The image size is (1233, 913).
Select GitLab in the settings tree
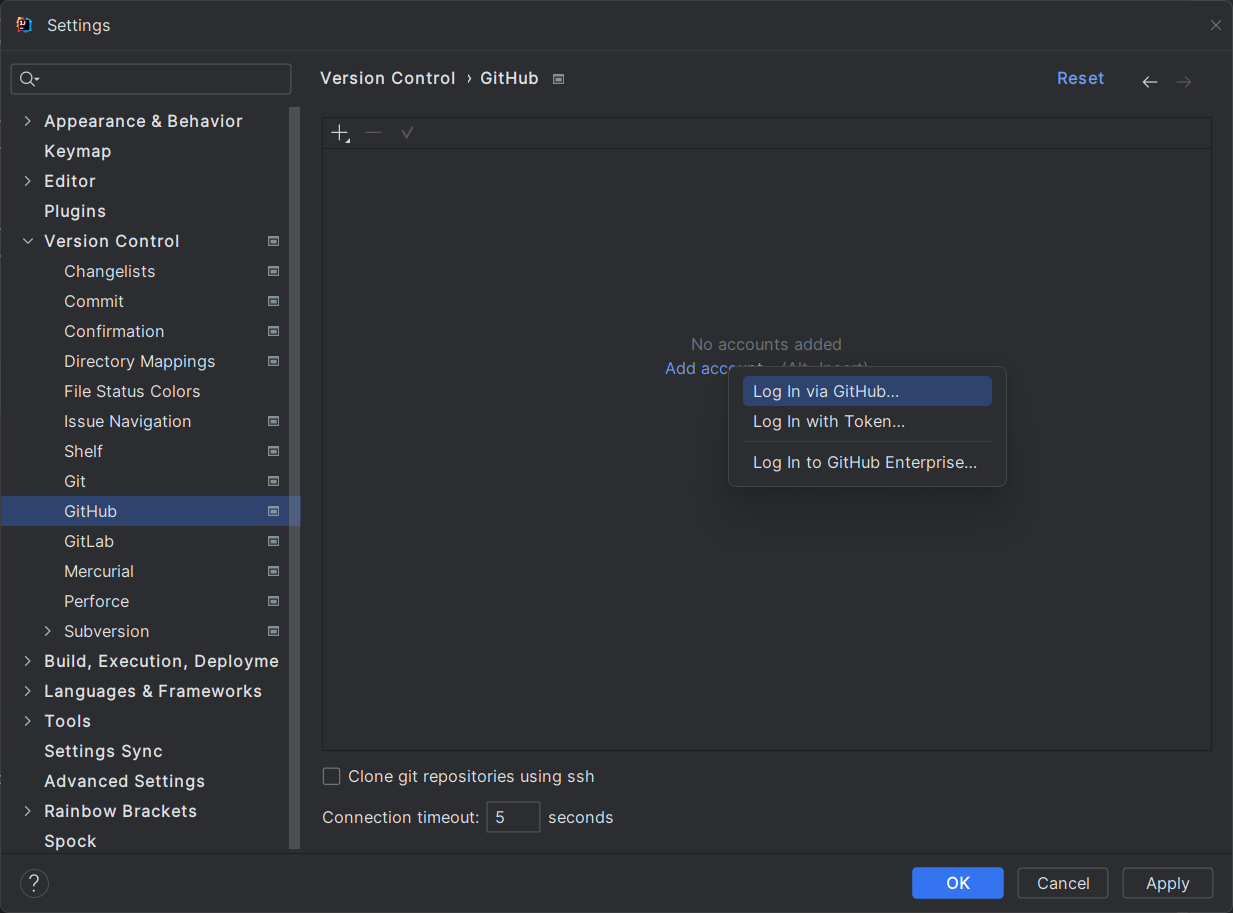[89, 541]
